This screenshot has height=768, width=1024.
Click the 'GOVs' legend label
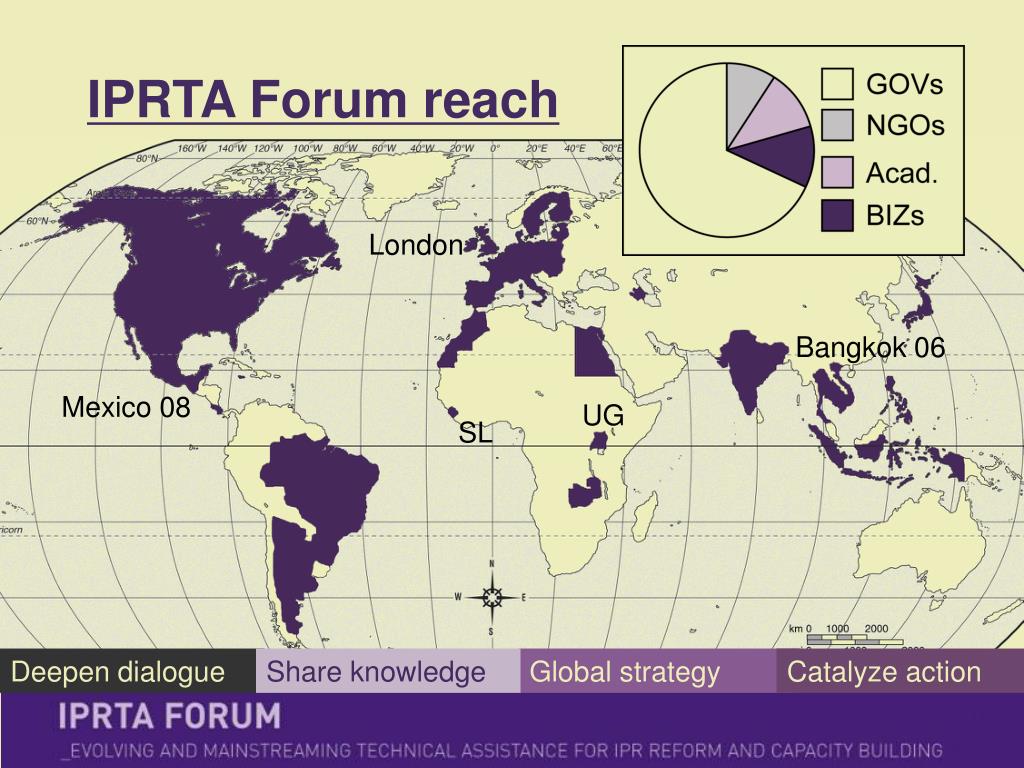click(x=904, y=84)
